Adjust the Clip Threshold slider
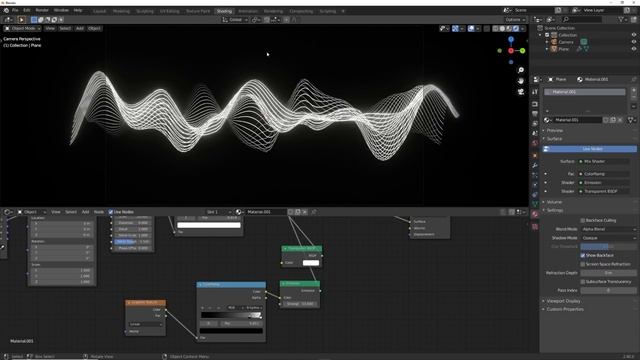The image size is (640, 360). pos(608,247)
